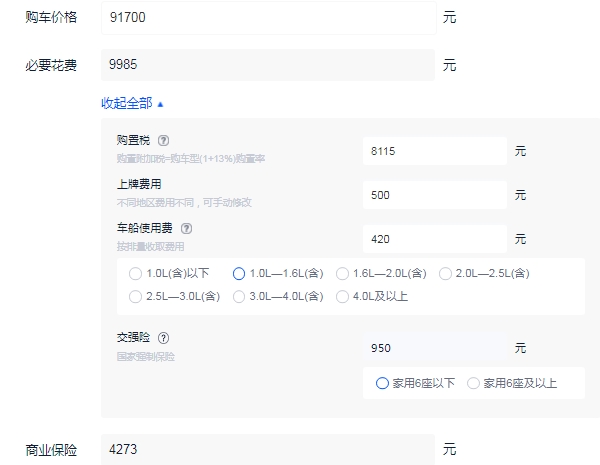This screenshot has width=600, height=465.
Task: Choose the 2.0L—2.5L(含) displacement radio
Action: pyautogui.click(x=446, y=273)
